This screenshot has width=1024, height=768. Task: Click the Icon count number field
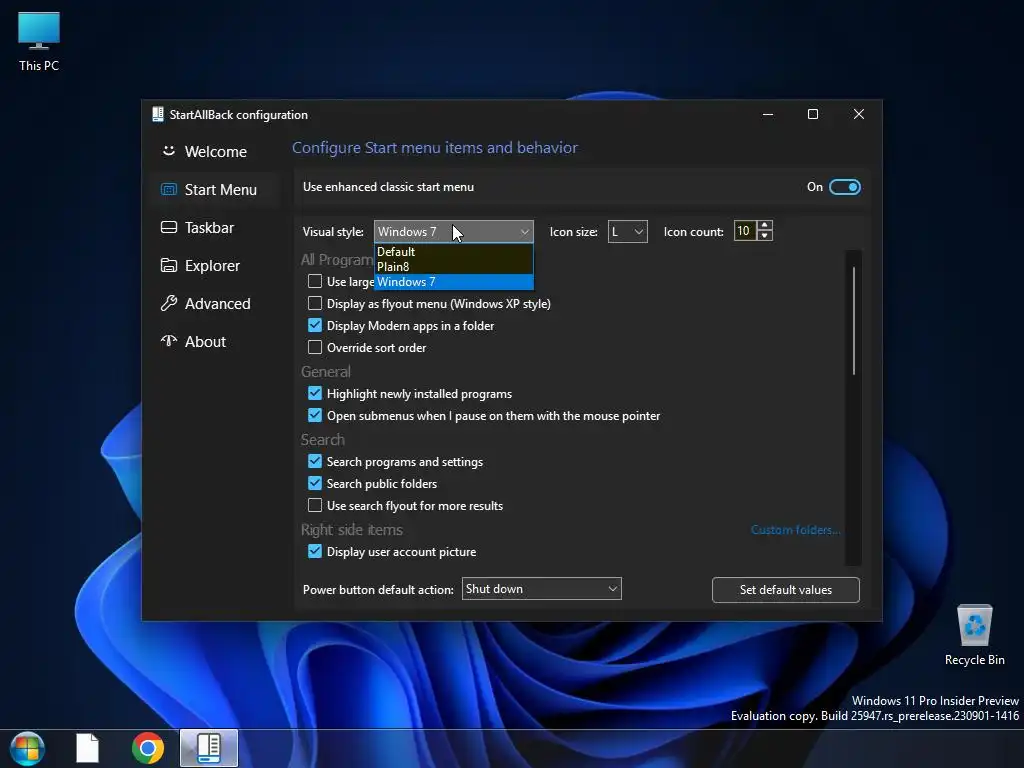745,231
